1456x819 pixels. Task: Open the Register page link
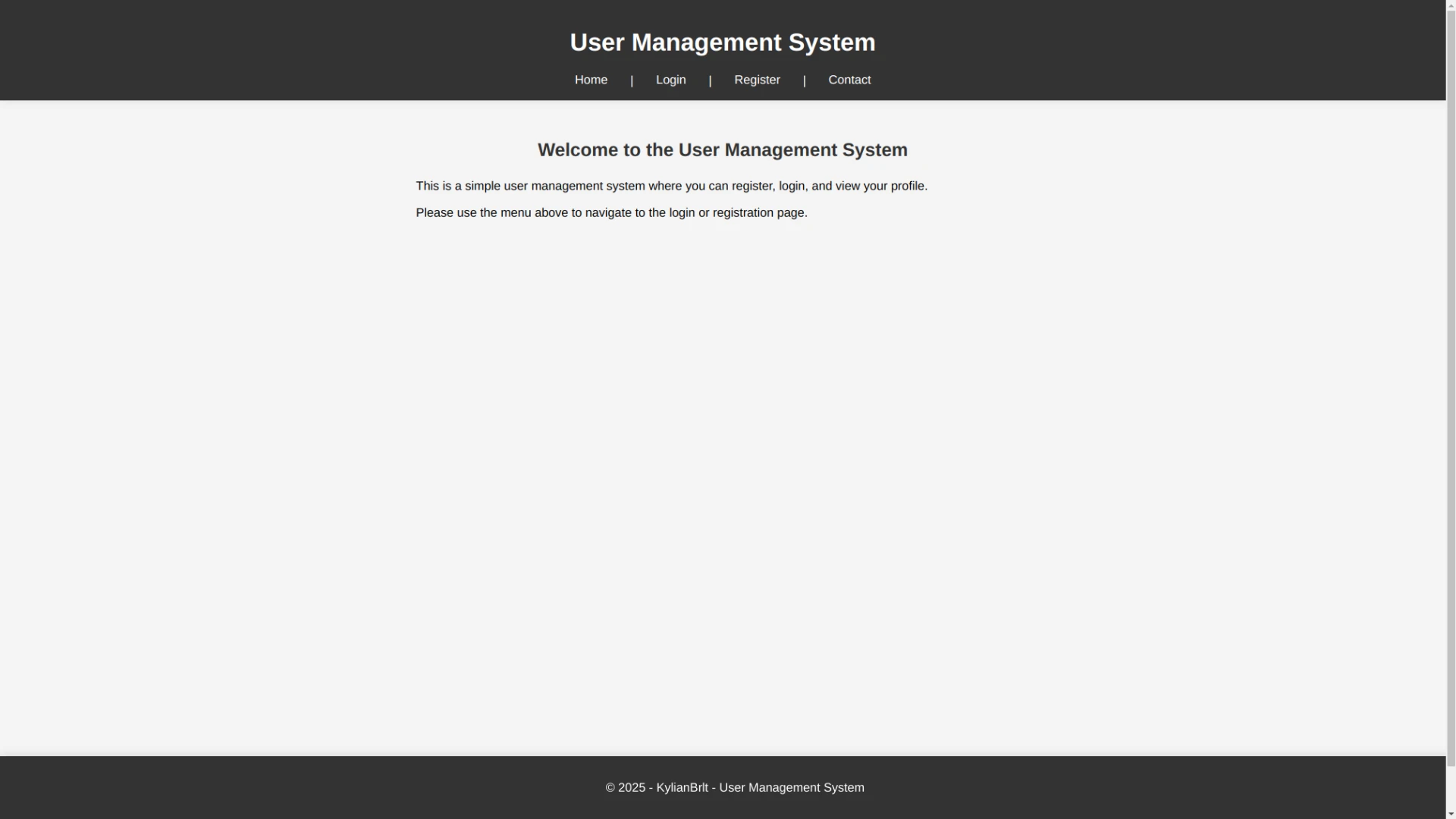756,79
